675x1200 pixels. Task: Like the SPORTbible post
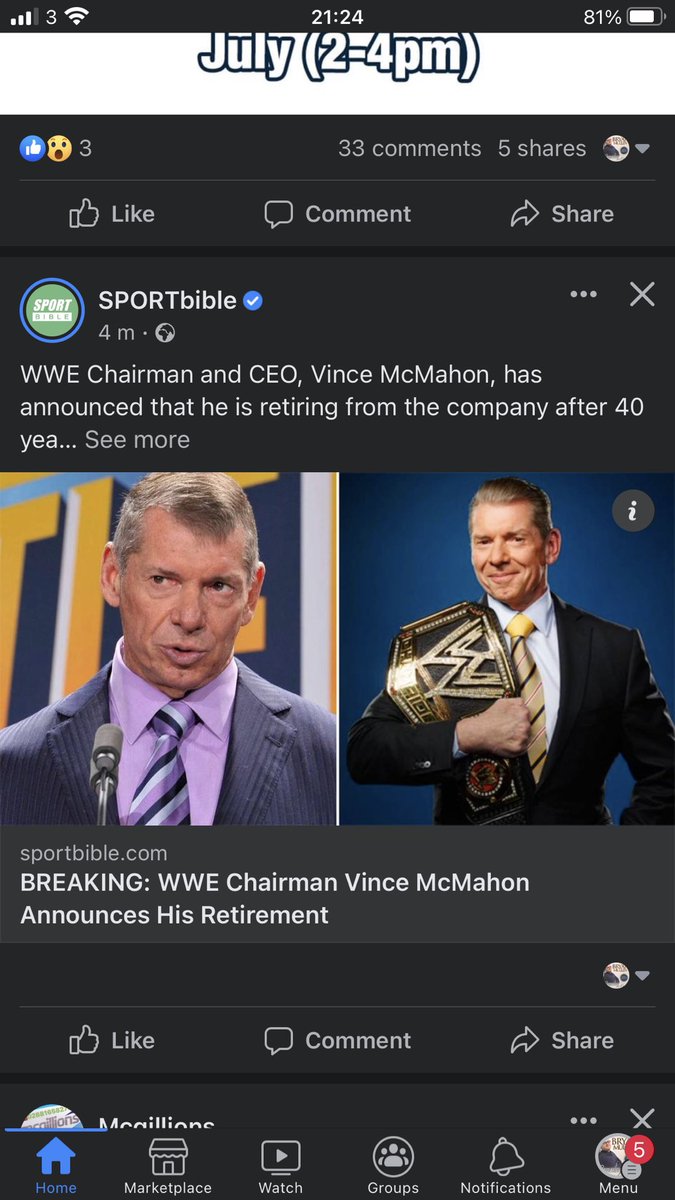pyautogui.click(x=112, y=1041)
